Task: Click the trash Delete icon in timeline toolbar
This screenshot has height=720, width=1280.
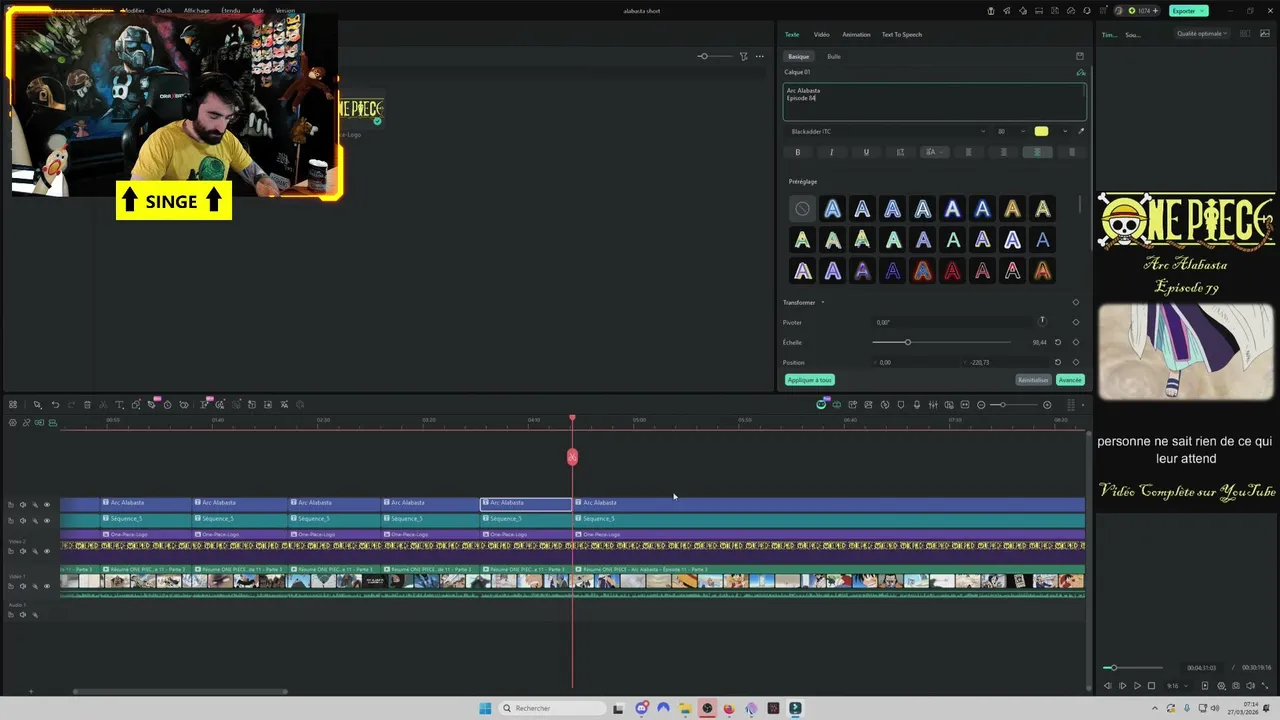Action: coord(87,405)
